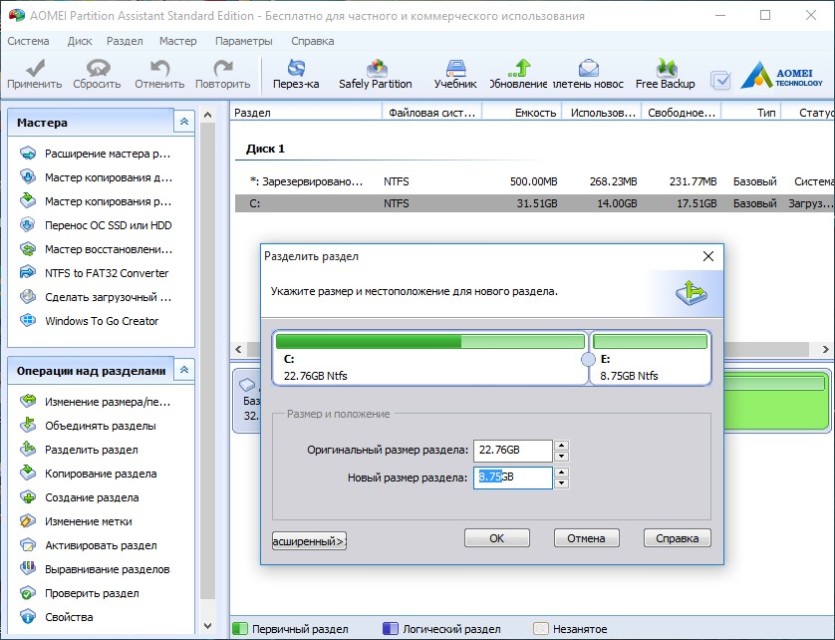The image size is (835, 640).
Task: Click Отмена in the split dialog
Action: click(x=586, y=538)
